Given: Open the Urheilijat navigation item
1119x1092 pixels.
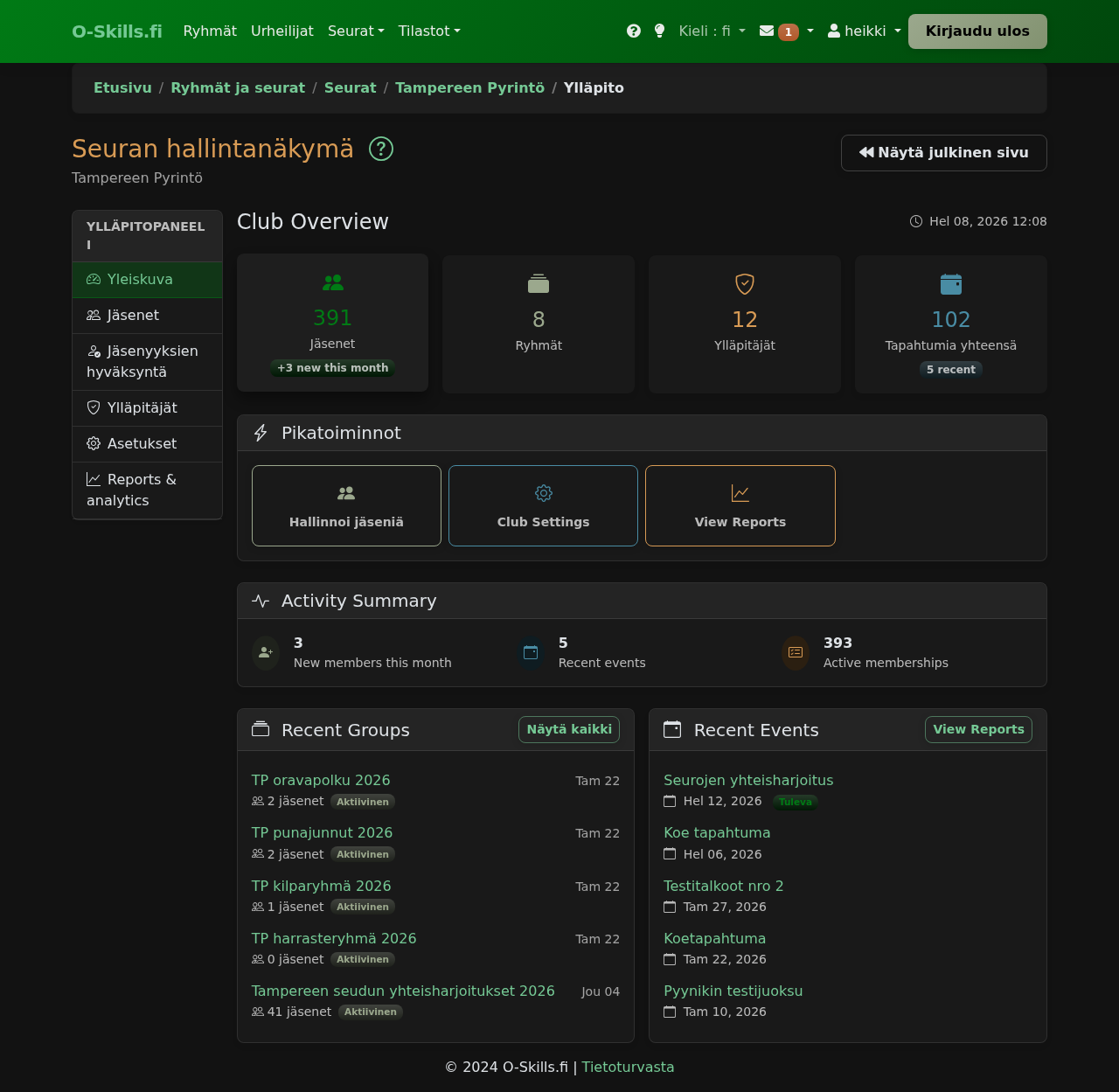Looking at the screenshot, I should pos(281,31).
